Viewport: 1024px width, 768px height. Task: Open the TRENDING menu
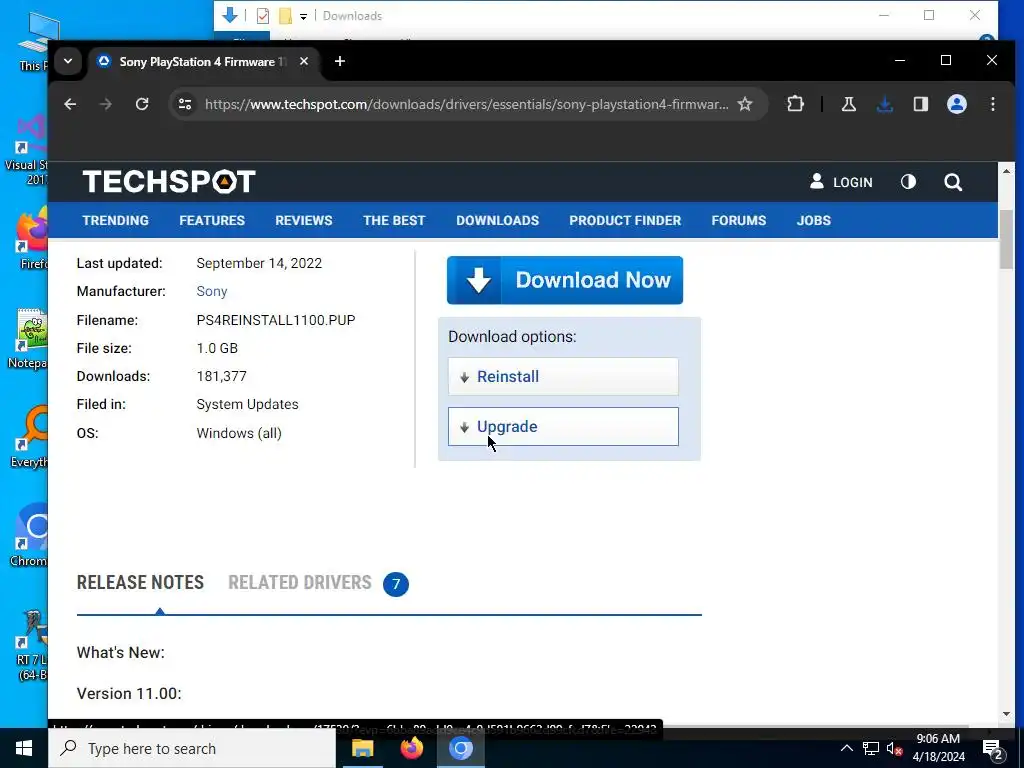point(116,221)
